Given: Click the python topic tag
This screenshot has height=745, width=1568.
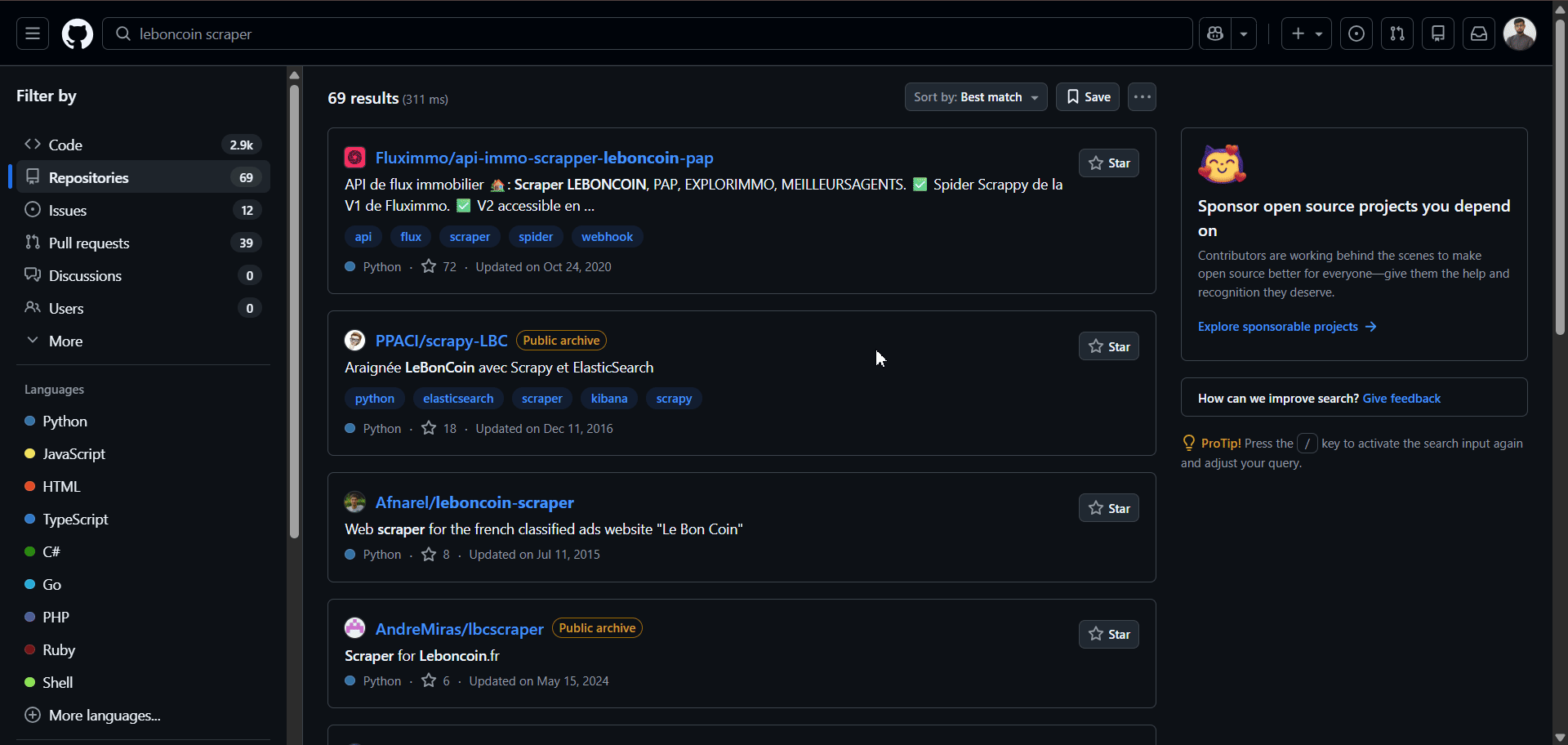Looking at the screenshot, I should point(375,399).
